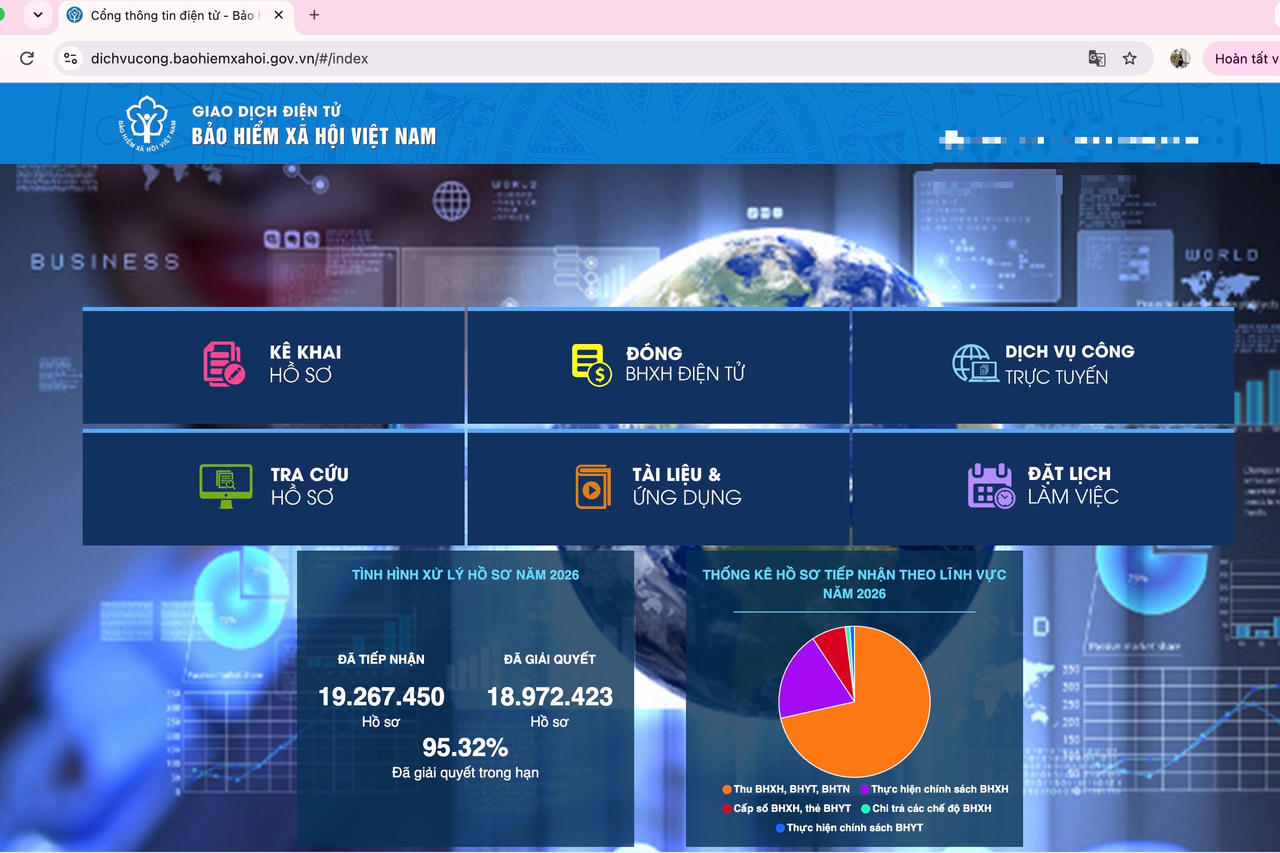Screen dimensions: 1280x853
Task: View site information icon beside URL
Action: pyautogui.click(x=70, y=59)
